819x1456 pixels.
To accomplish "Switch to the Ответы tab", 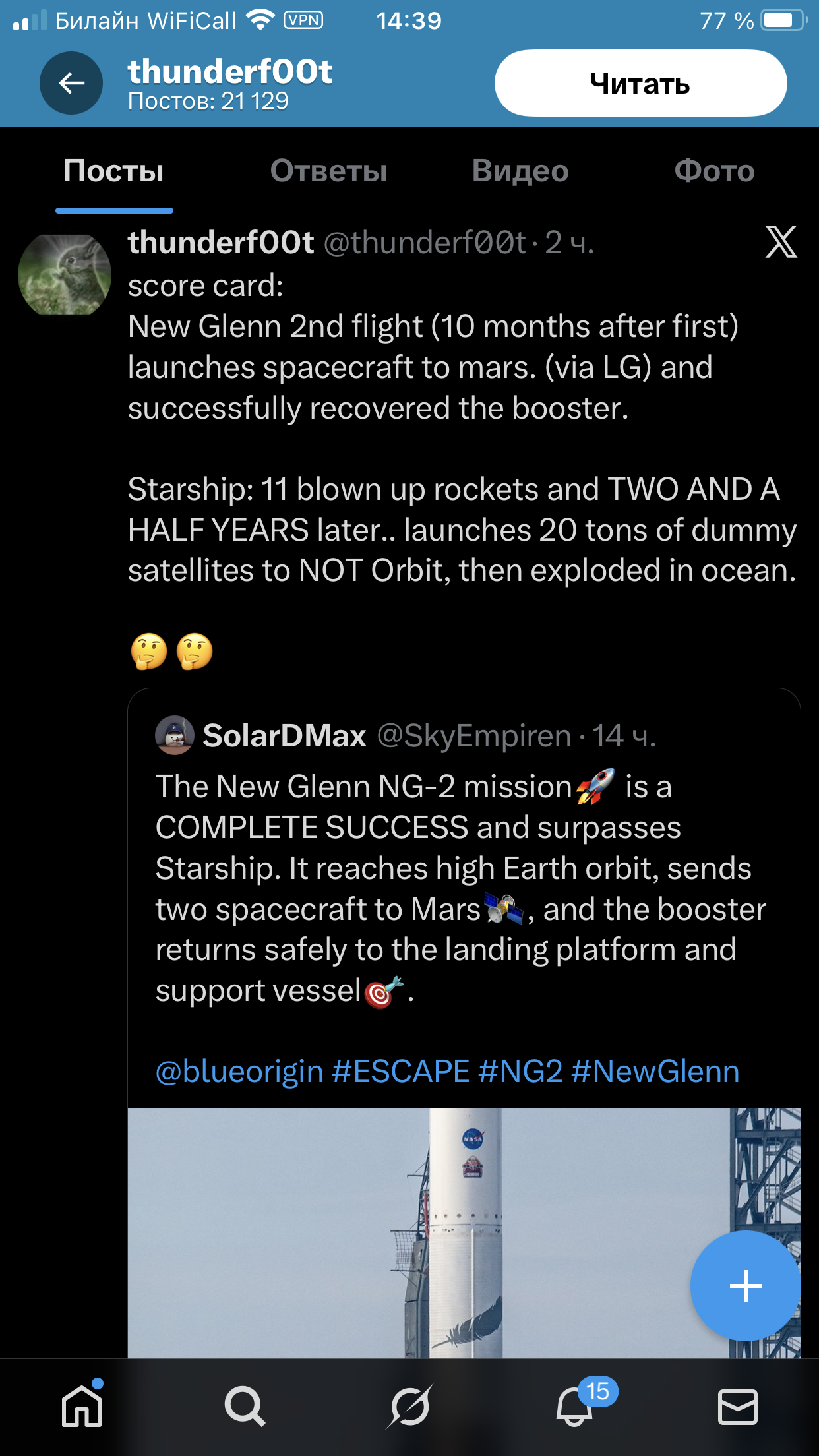I will (x=328, y=171).
